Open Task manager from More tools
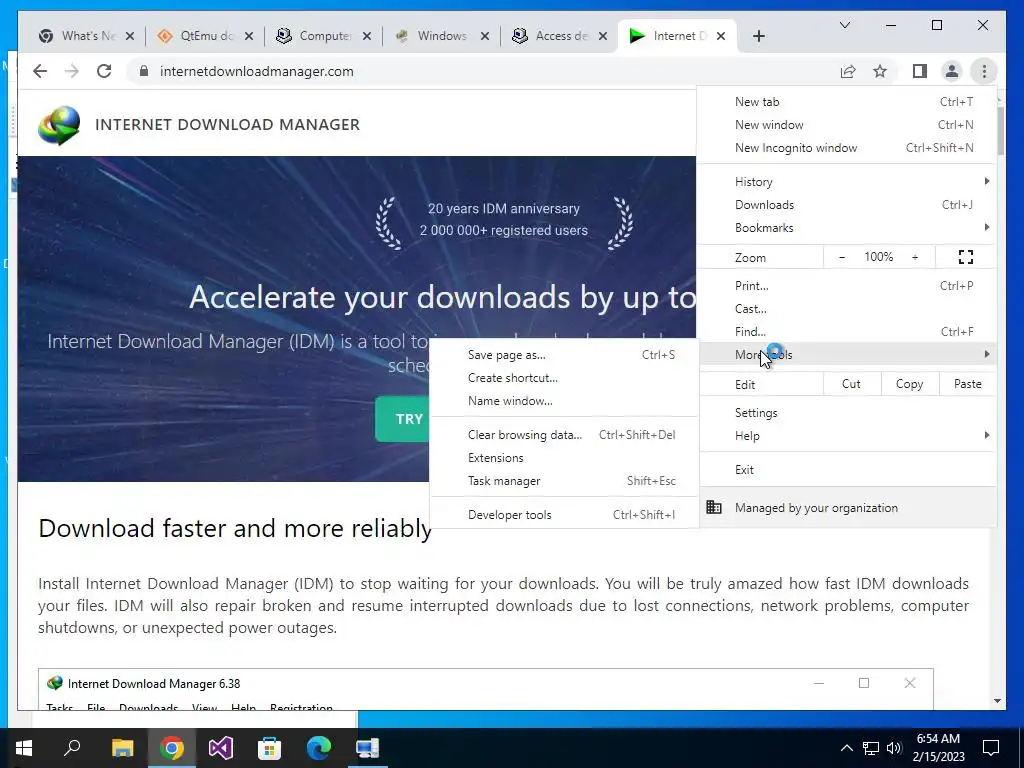Viewport: 1024px width, 768px height. 564,480
